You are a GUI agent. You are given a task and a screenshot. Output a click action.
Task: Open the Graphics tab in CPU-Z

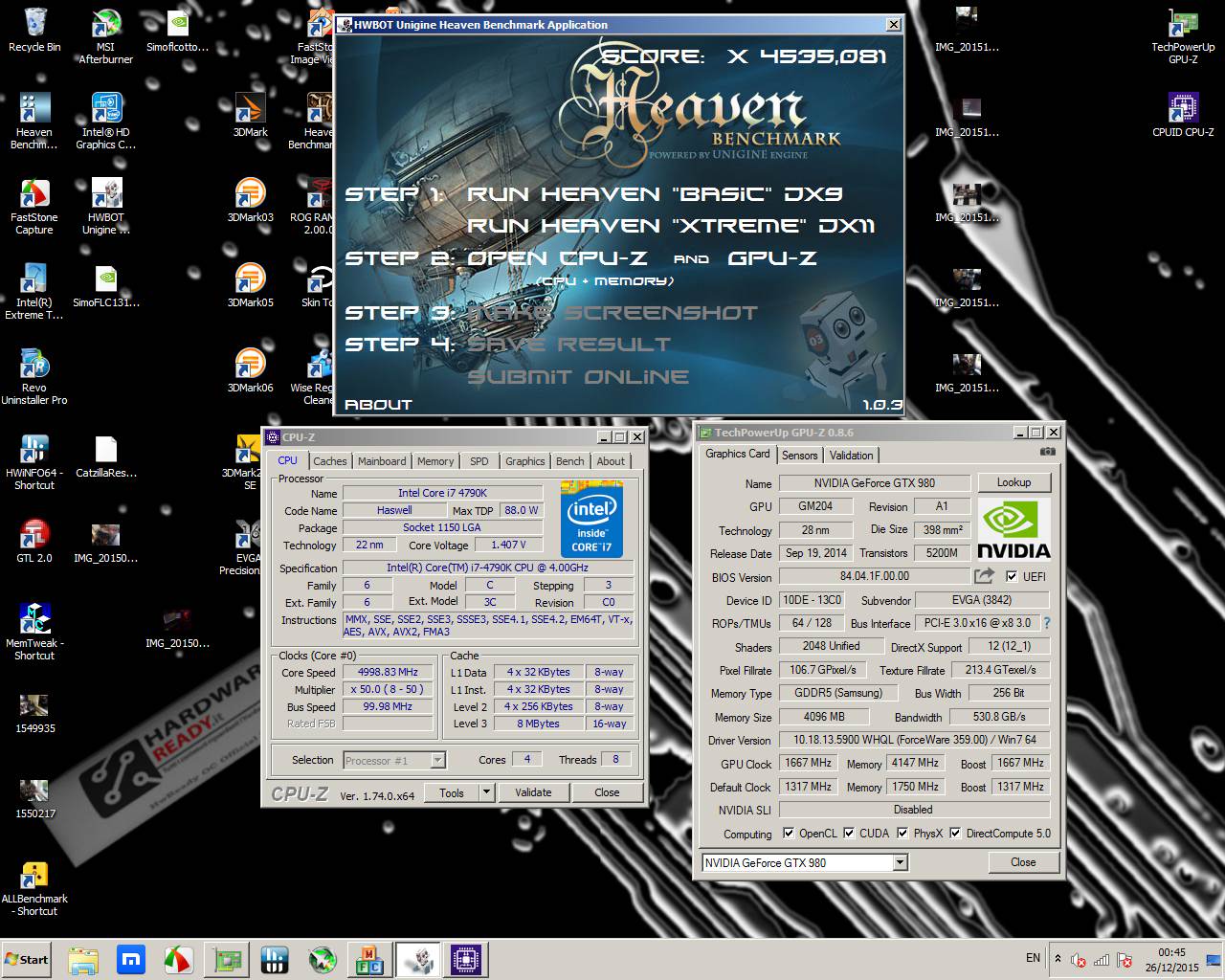[x=525, y=461]
